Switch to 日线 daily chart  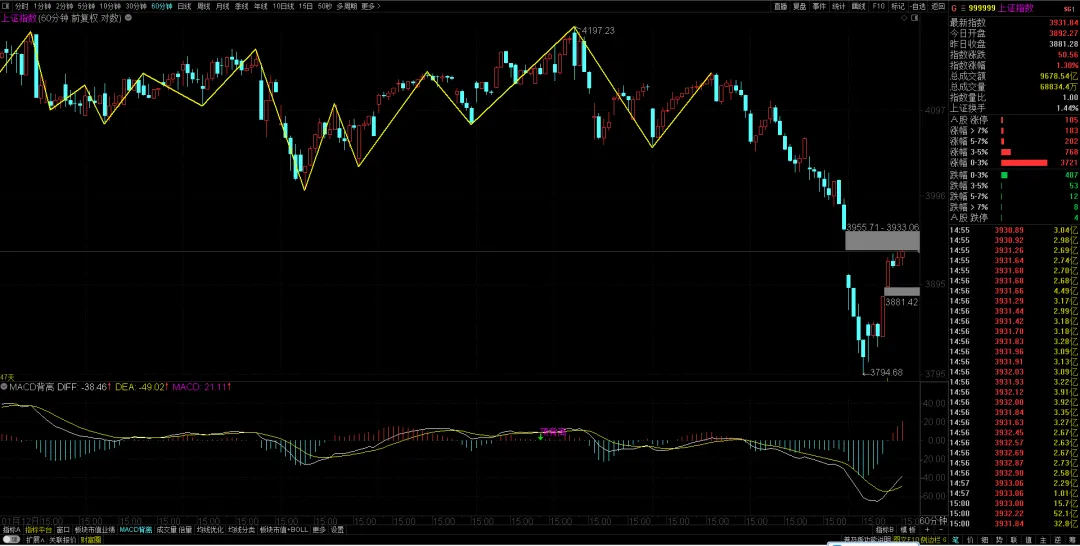184,6
